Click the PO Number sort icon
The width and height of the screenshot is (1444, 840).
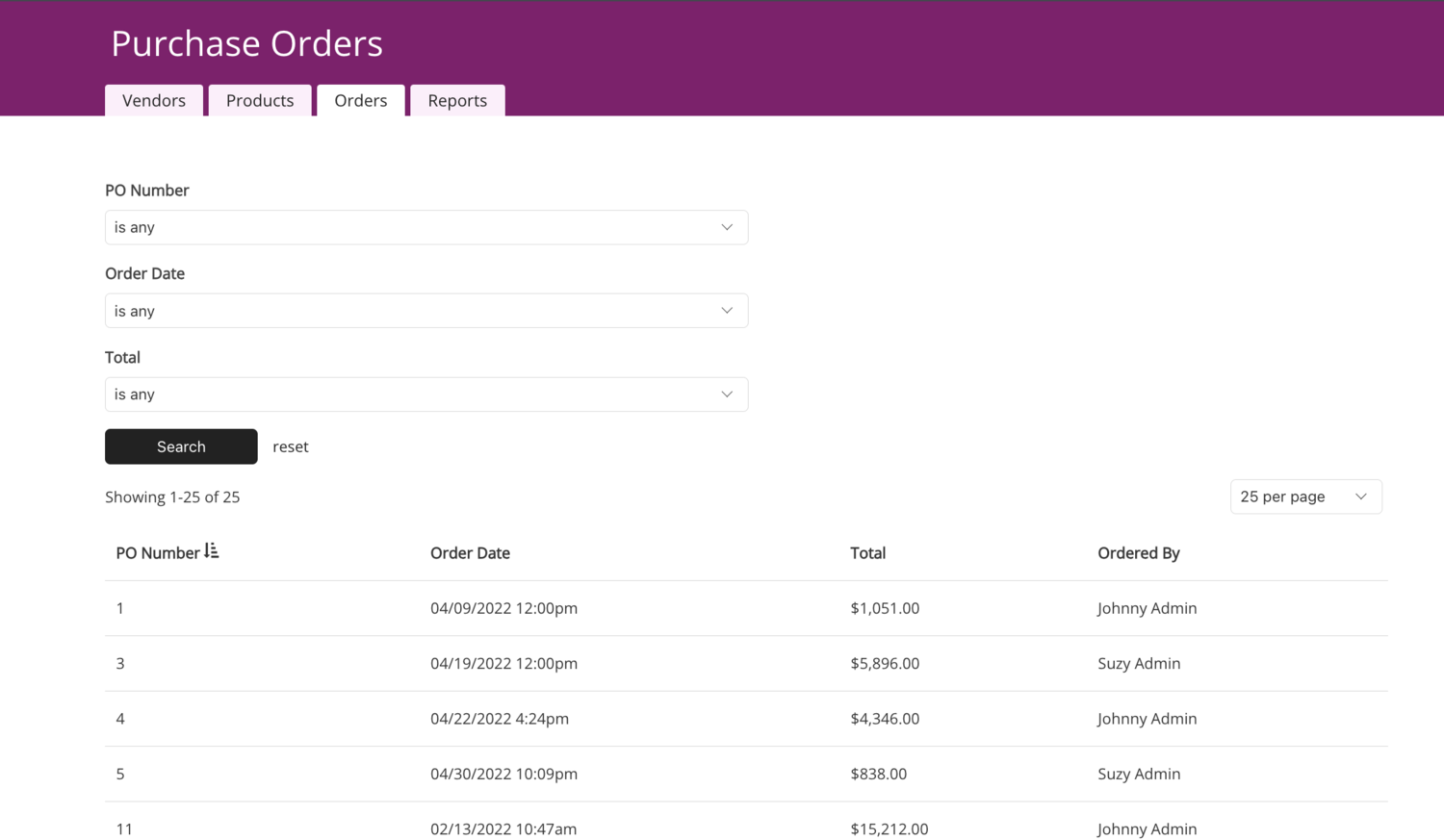coord(212,551)
